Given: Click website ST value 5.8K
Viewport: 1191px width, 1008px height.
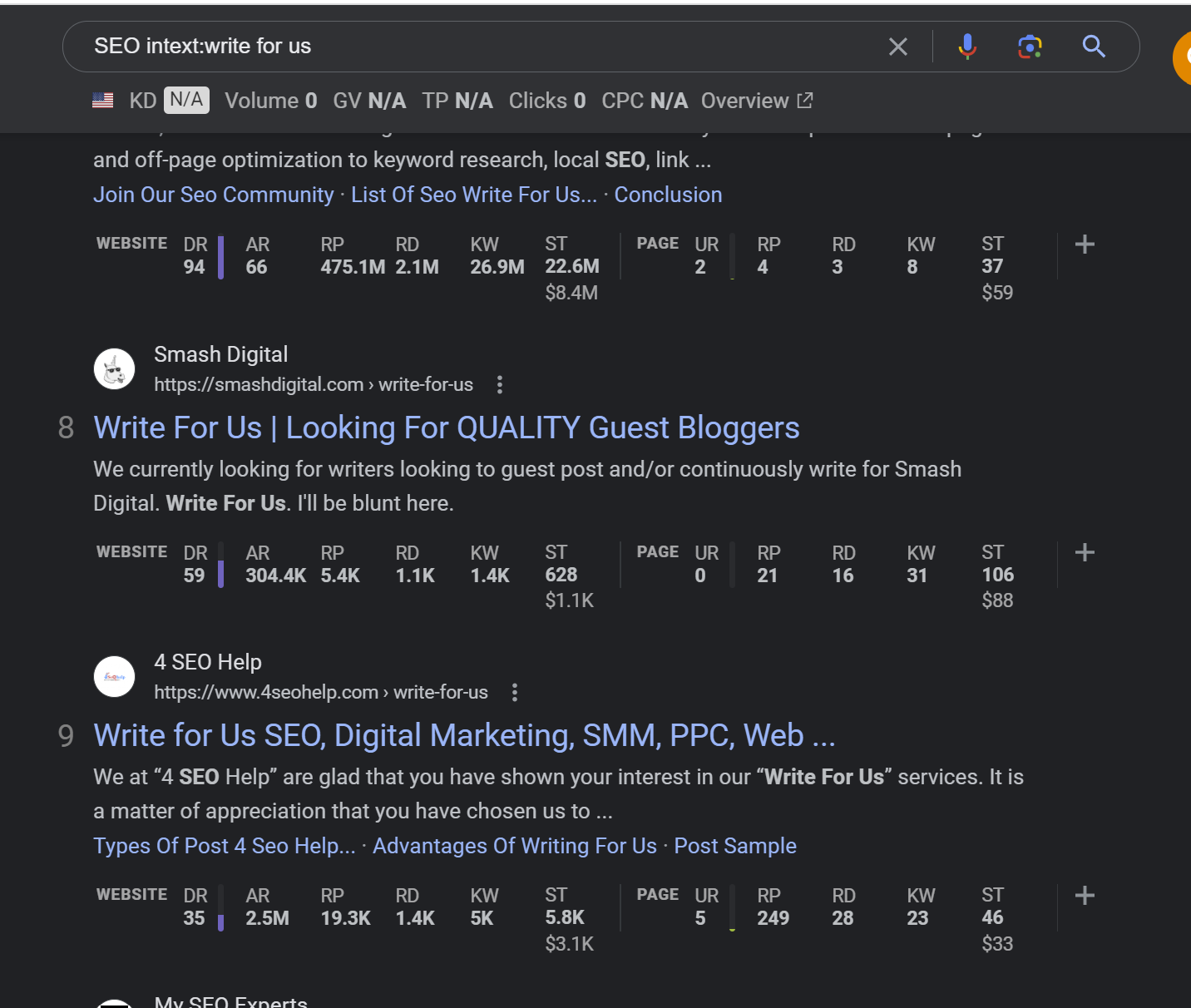Looking at the screenshot, I should 565,917.
